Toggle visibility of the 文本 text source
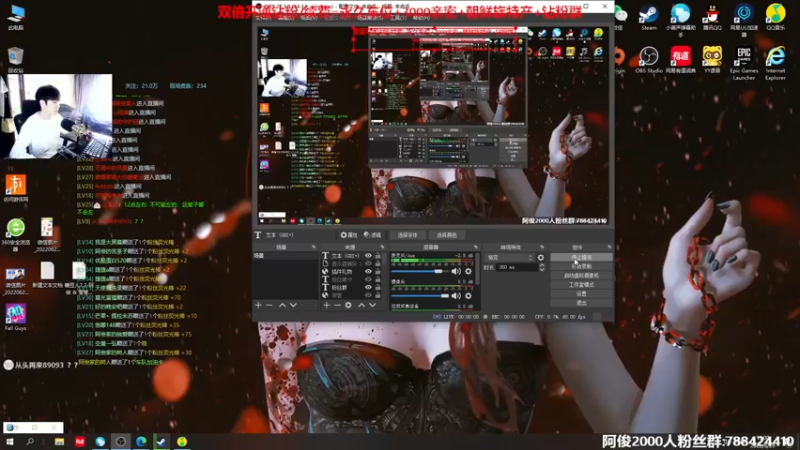 [x=368, y=256]
